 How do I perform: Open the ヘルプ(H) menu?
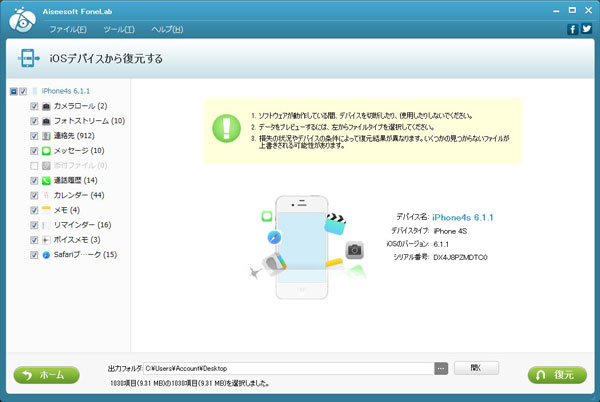click(167, 29)
